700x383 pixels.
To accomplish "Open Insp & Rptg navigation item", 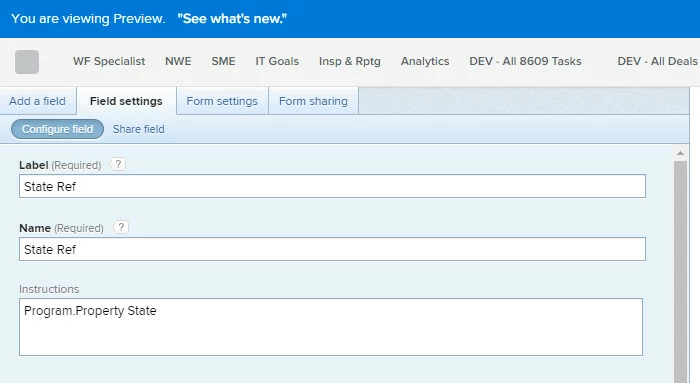I will (x=350, y=61).
